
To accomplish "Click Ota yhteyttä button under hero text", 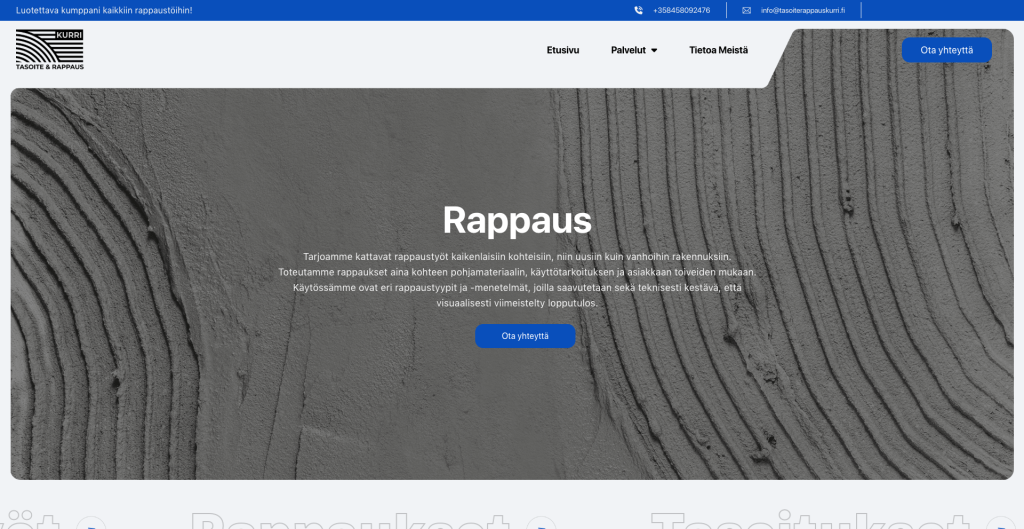I will tap(525, 336).
